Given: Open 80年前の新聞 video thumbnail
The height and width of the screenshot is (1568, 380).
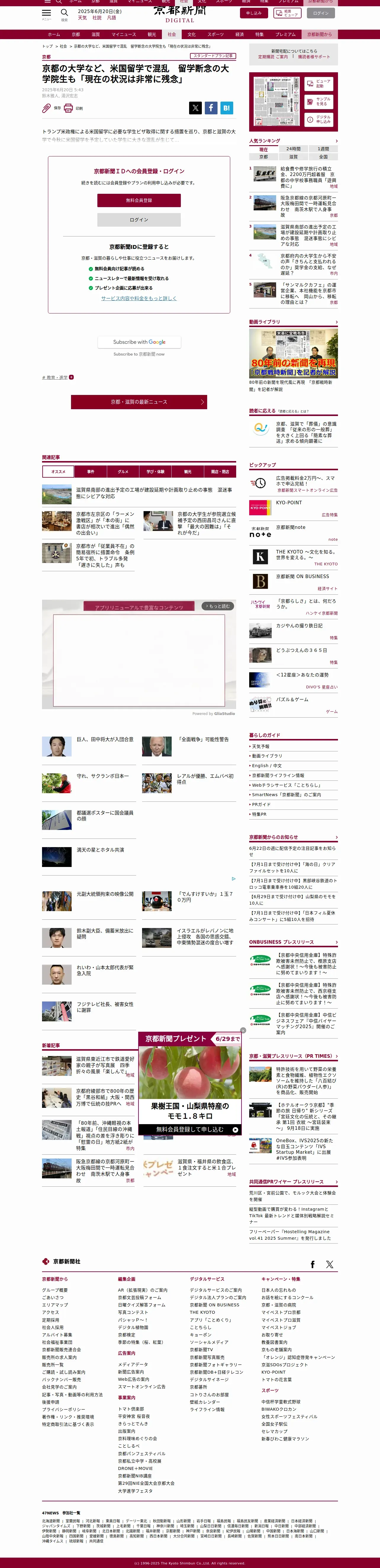Looking at the screenshot, I should tap(294, 353).
